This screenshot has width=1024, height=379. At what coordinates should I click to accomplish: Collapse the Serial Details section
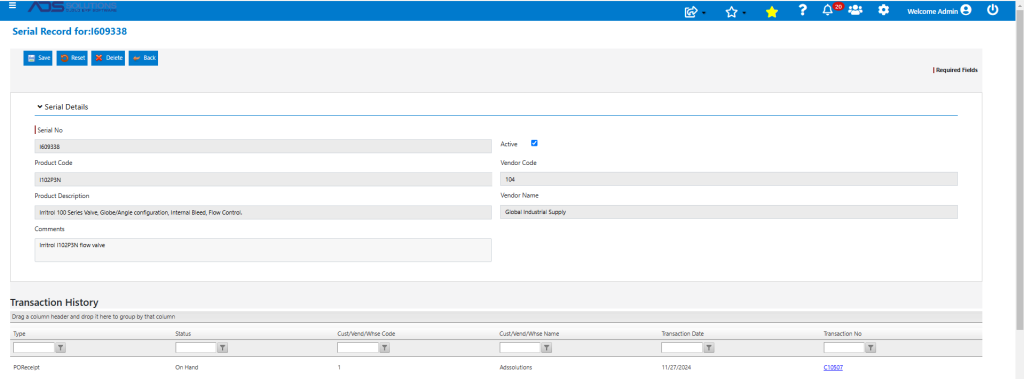point(63,107)
